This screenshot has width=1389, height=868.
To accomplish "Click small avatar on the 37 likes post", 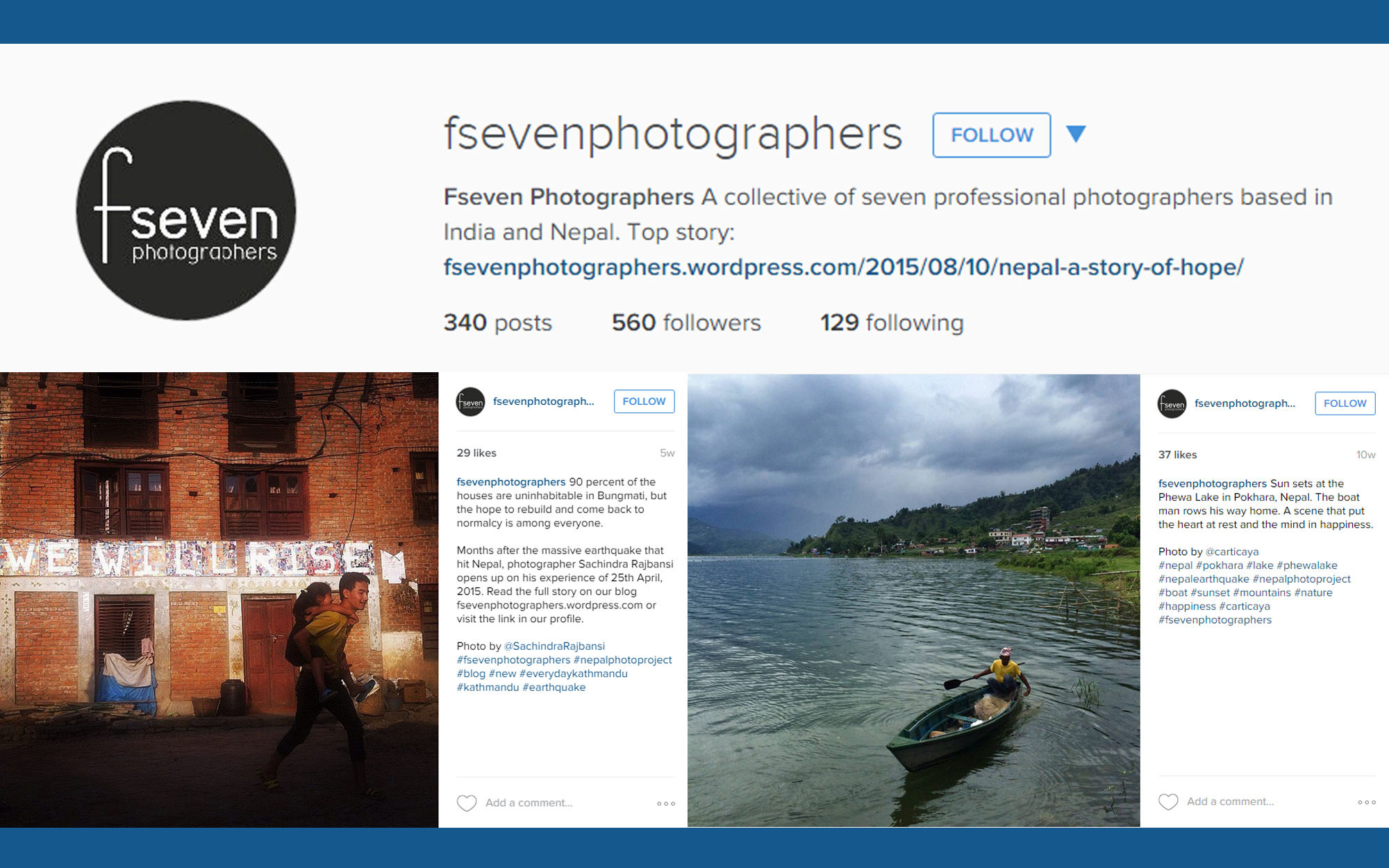I will pyautogui.click(x=1172, y=403).
